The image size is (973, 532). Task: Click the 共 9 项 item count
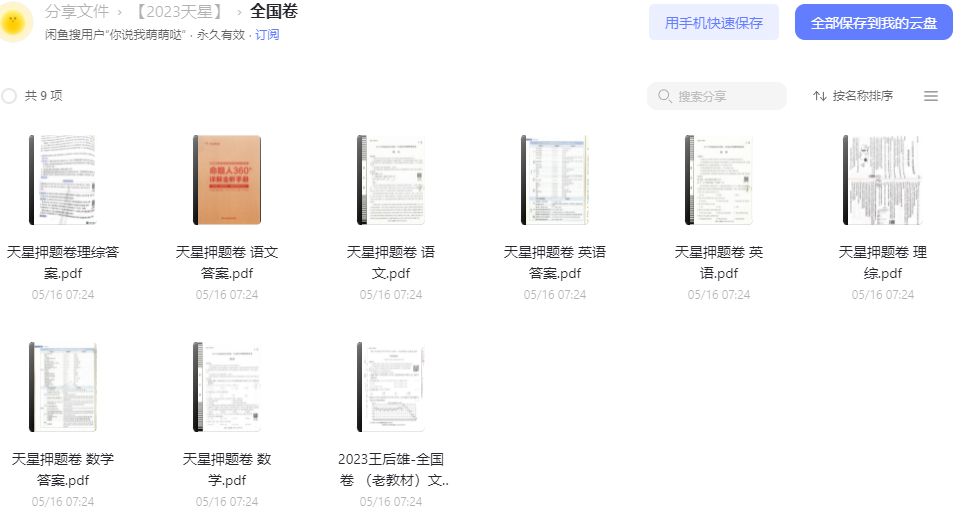43,96
